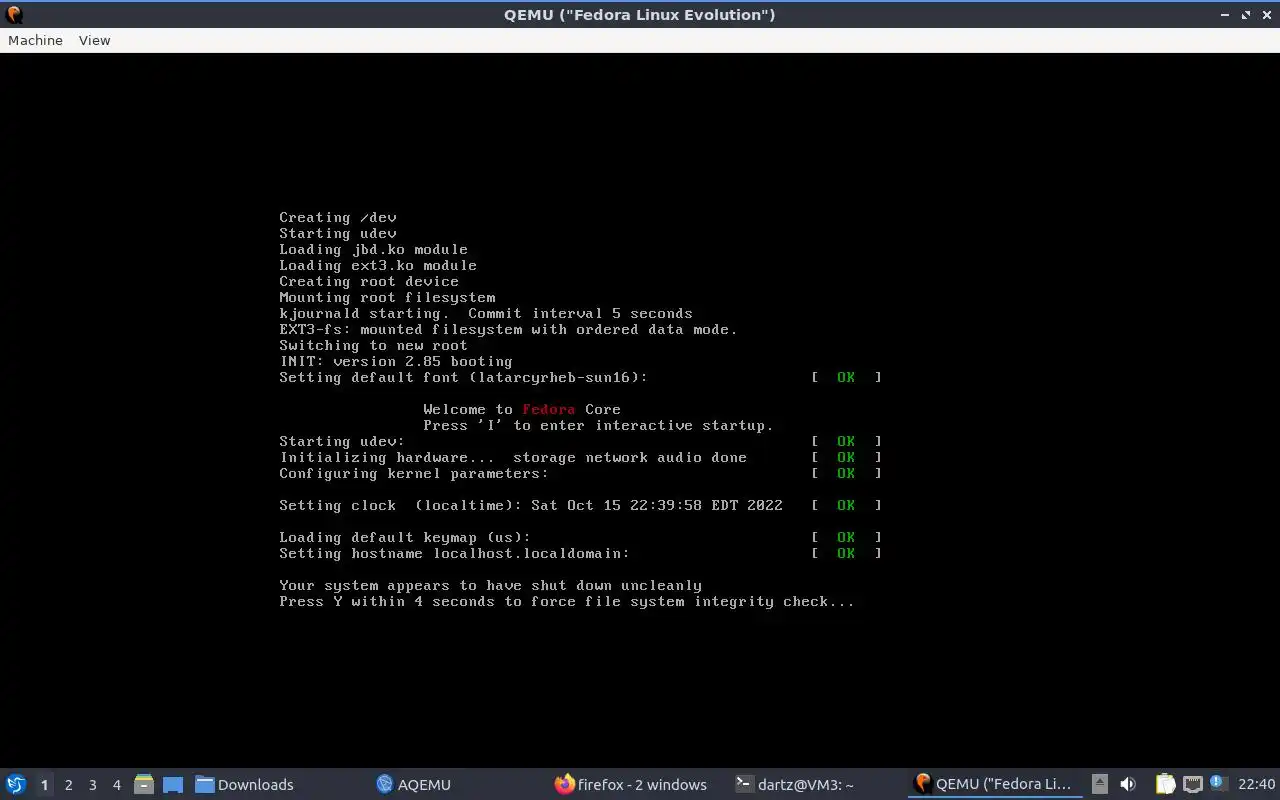Image resolution: width=1280 pixels, height=800 pixels.
Task: Open the Machine menu
Action: point(35,40)
